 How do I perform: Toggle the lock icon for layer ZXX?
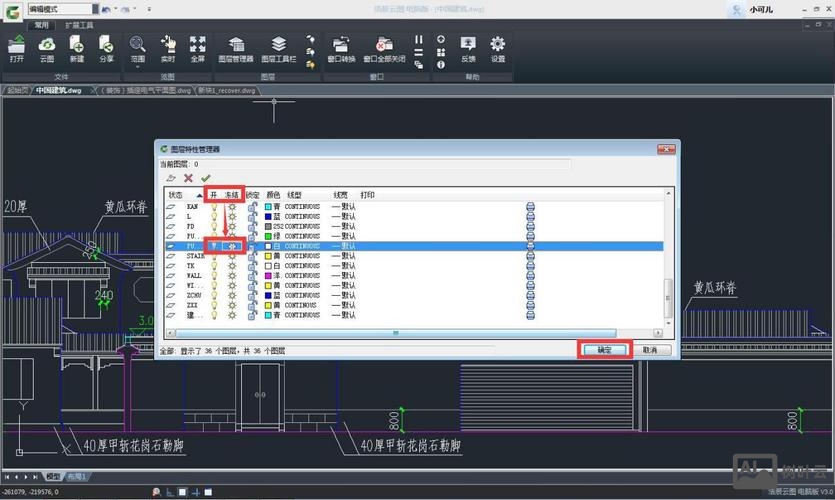[x=252, y=306]
